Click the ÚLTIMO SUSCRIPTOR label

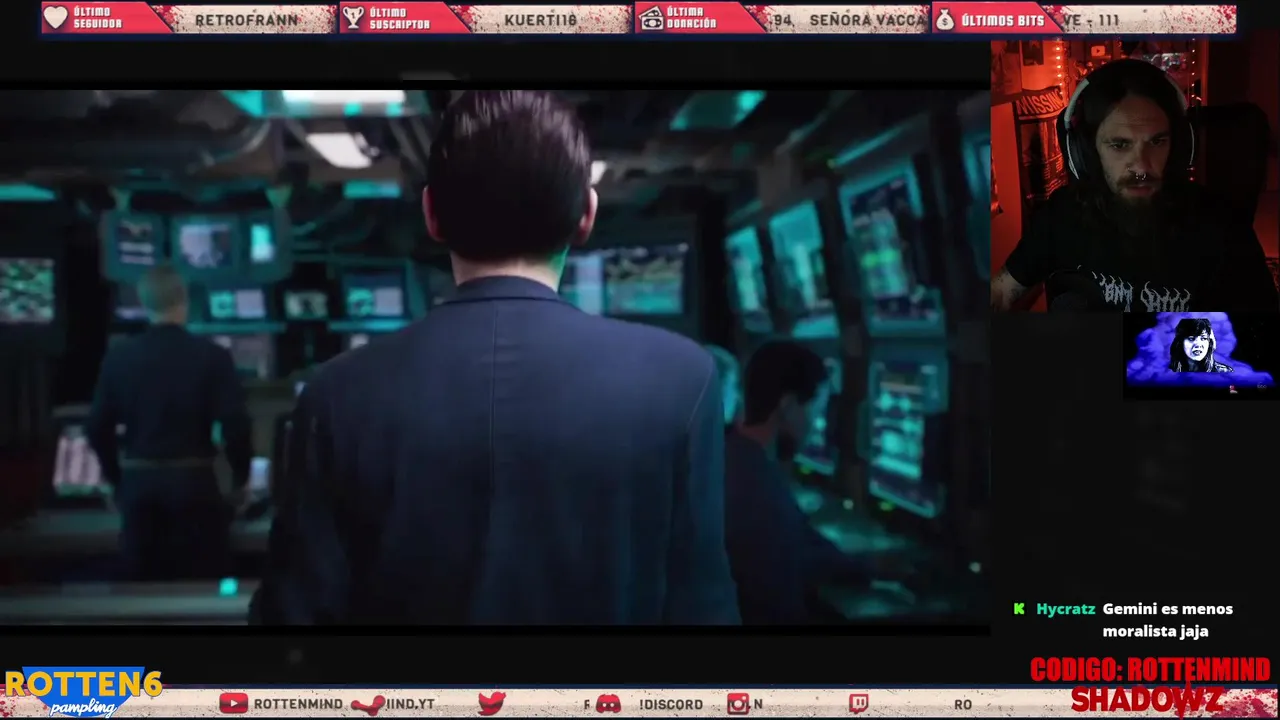point(400,18)
